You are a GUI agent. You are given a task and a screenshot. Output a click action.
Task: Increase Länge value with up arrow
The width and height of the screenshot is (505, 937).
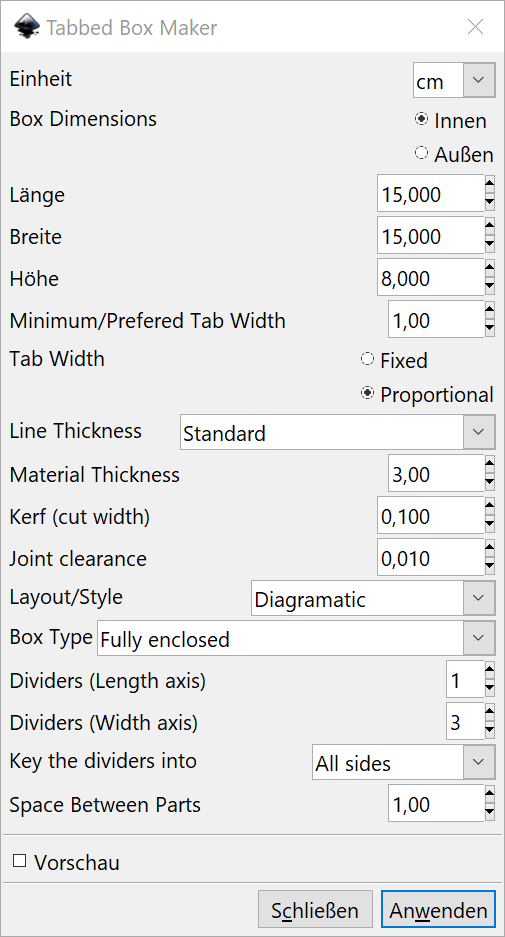click(x=489, y=184)
